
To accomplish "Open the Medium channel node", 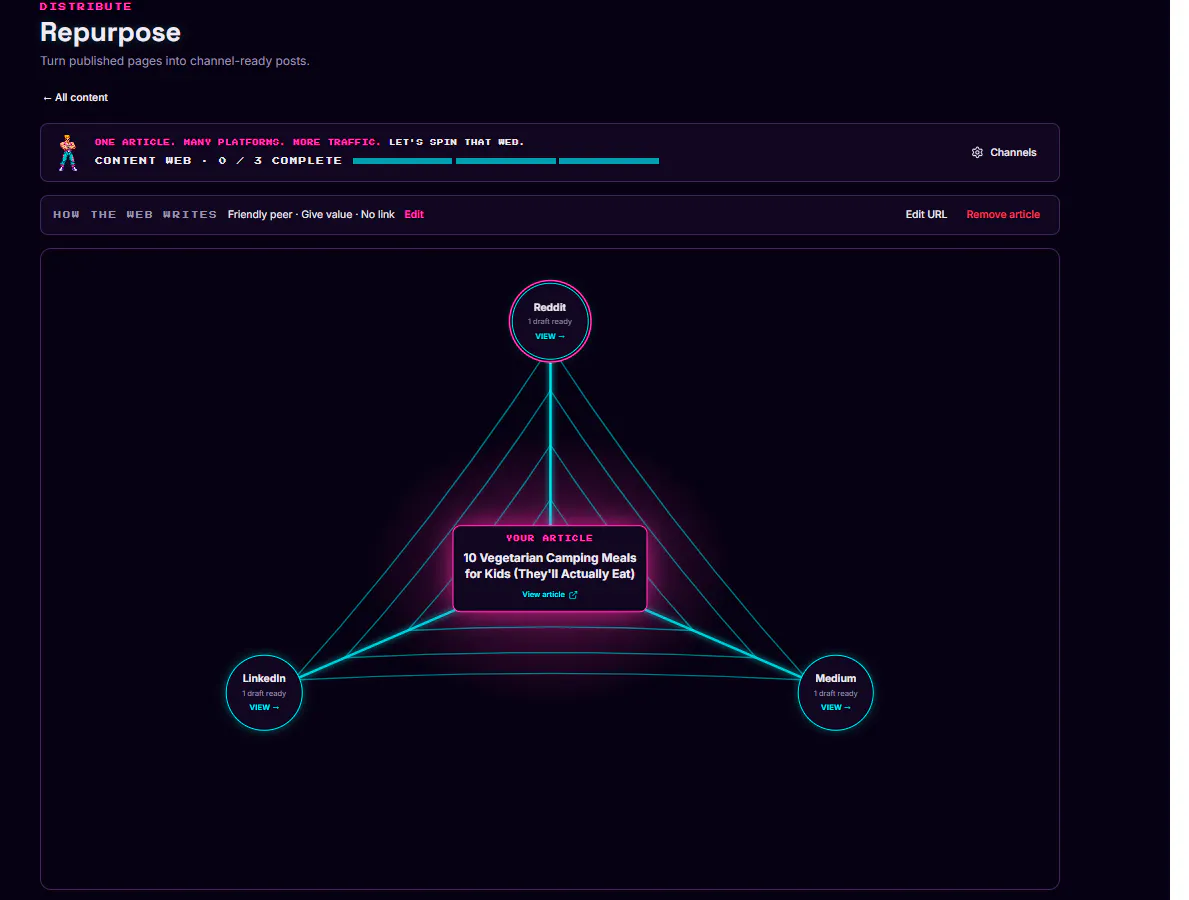I will point(836,692).
